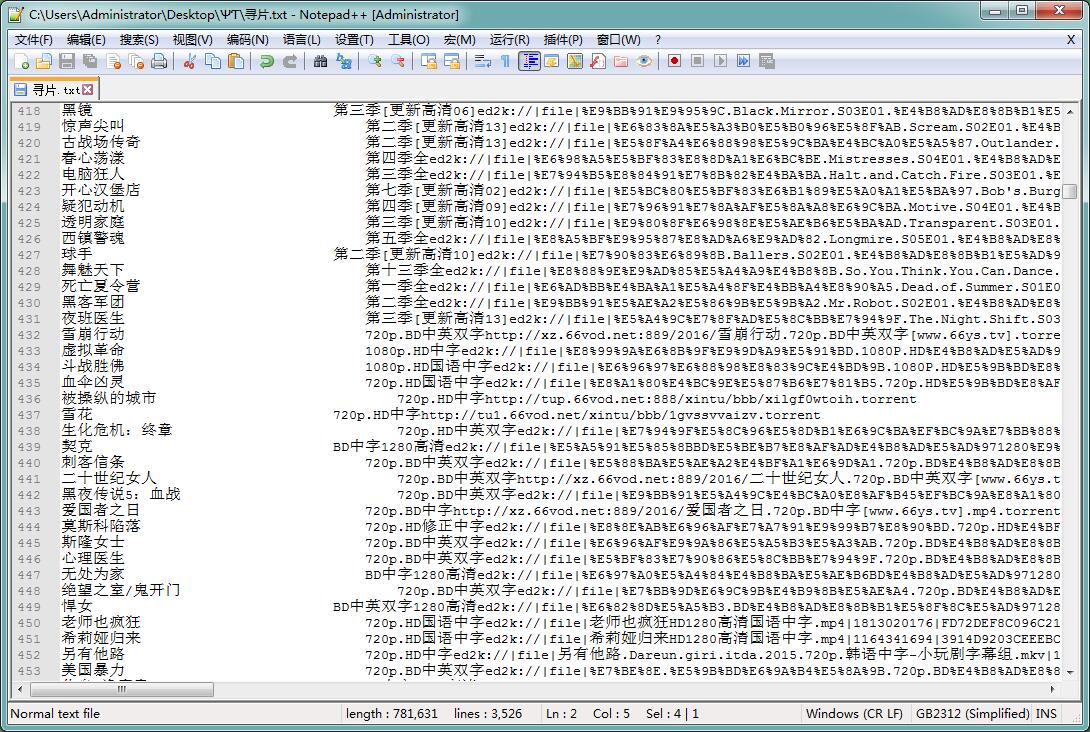The height and width of the screenshot is (732, 1090).
Task: Switch to the 寻片.txt tab
Action: pyautogui.click(x=48, y=90)
